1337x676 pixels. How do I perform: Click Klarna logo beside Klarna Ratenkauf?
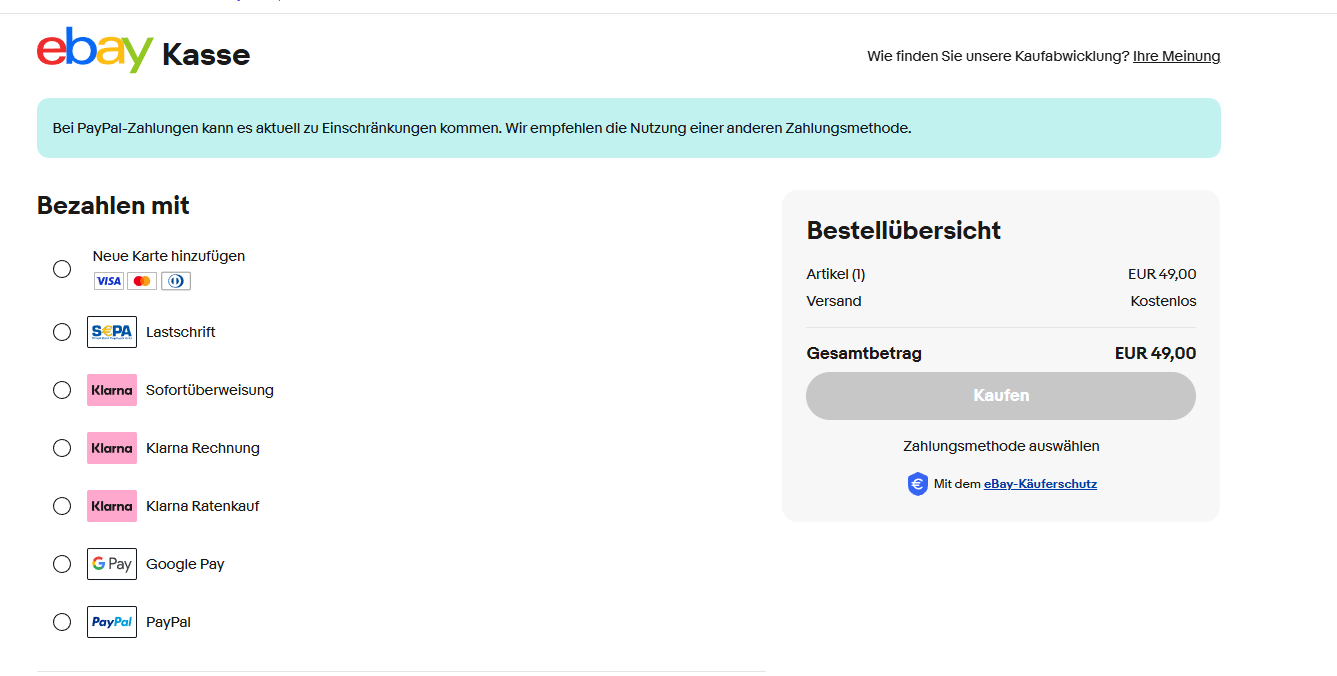(x=112, y=506)
